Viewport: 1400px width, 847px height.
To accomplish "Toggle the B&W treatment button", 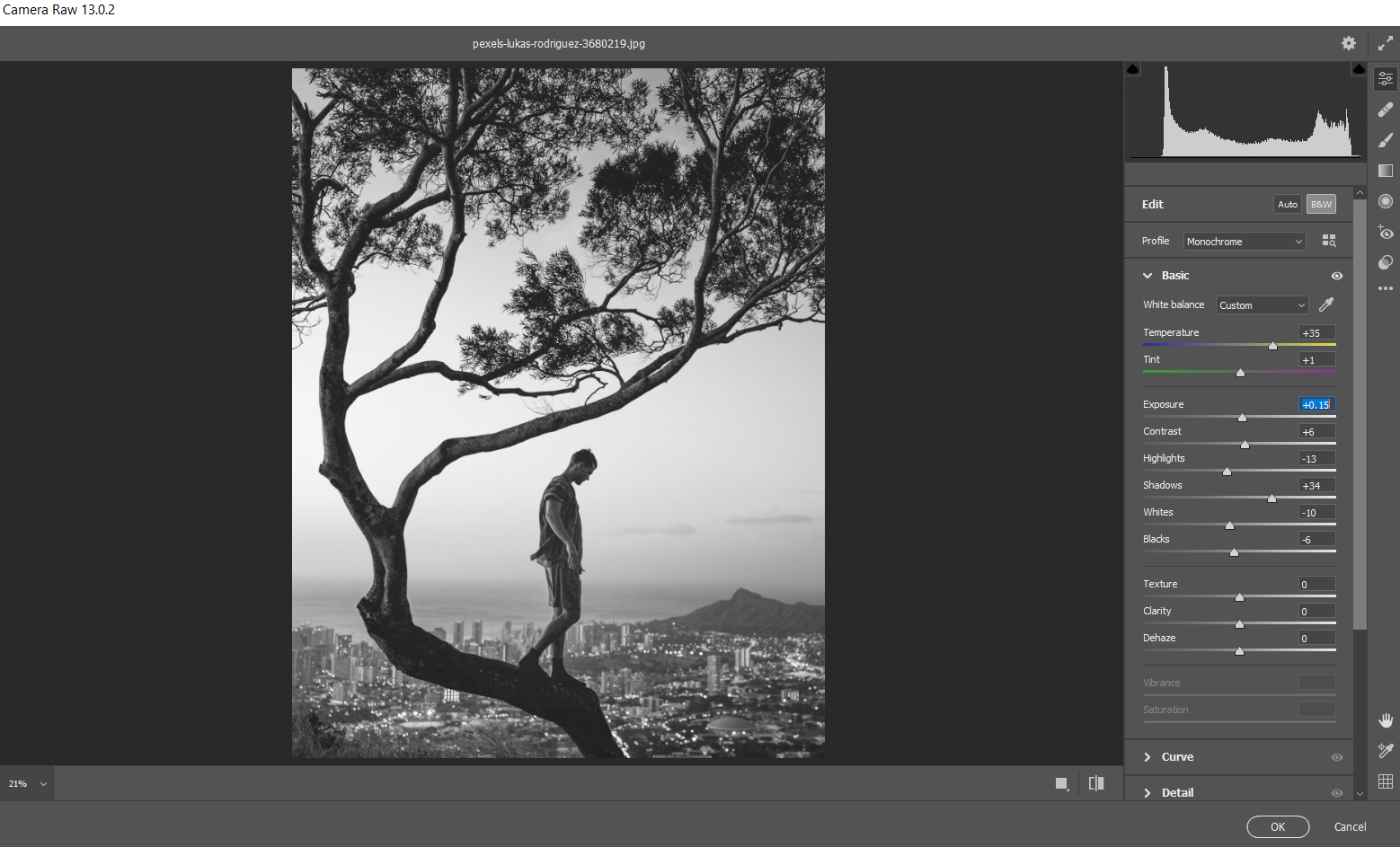I will point(1321,204).
